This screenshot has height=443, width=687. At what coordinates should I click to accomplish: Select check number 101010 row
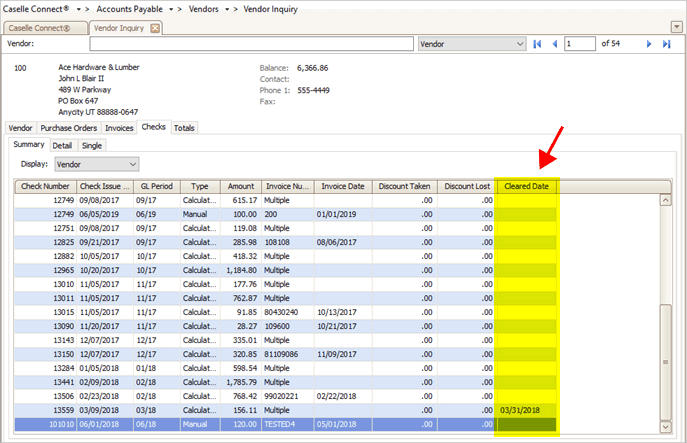pyautogui.click(x=285, y=425)
